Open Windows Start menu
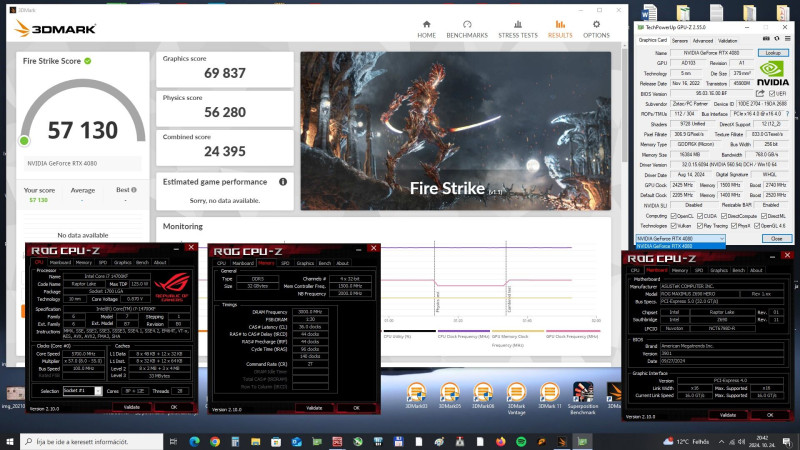 pos(10,441)
